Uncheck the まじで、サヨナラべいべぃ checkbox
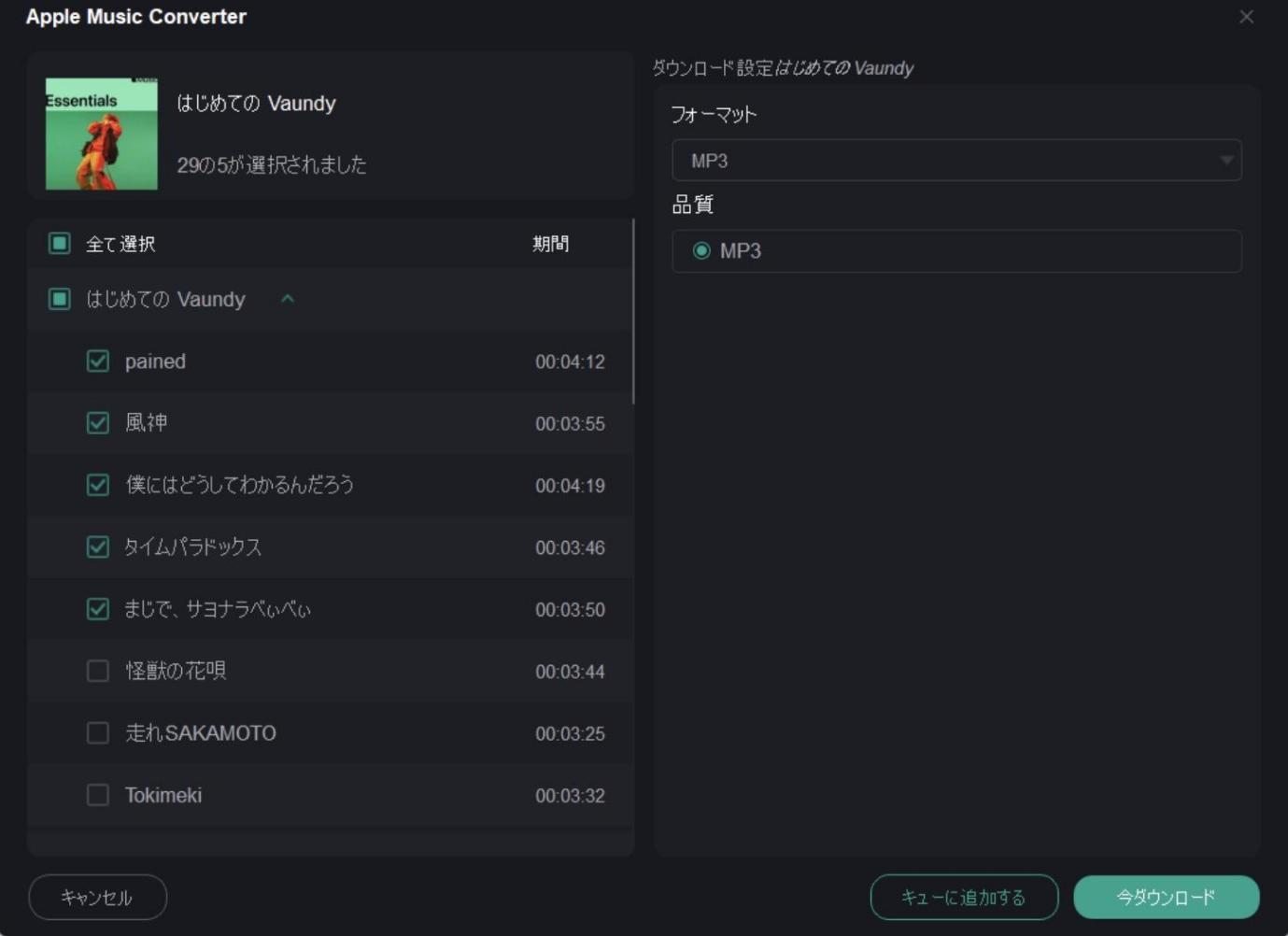 tap(98, 609)
